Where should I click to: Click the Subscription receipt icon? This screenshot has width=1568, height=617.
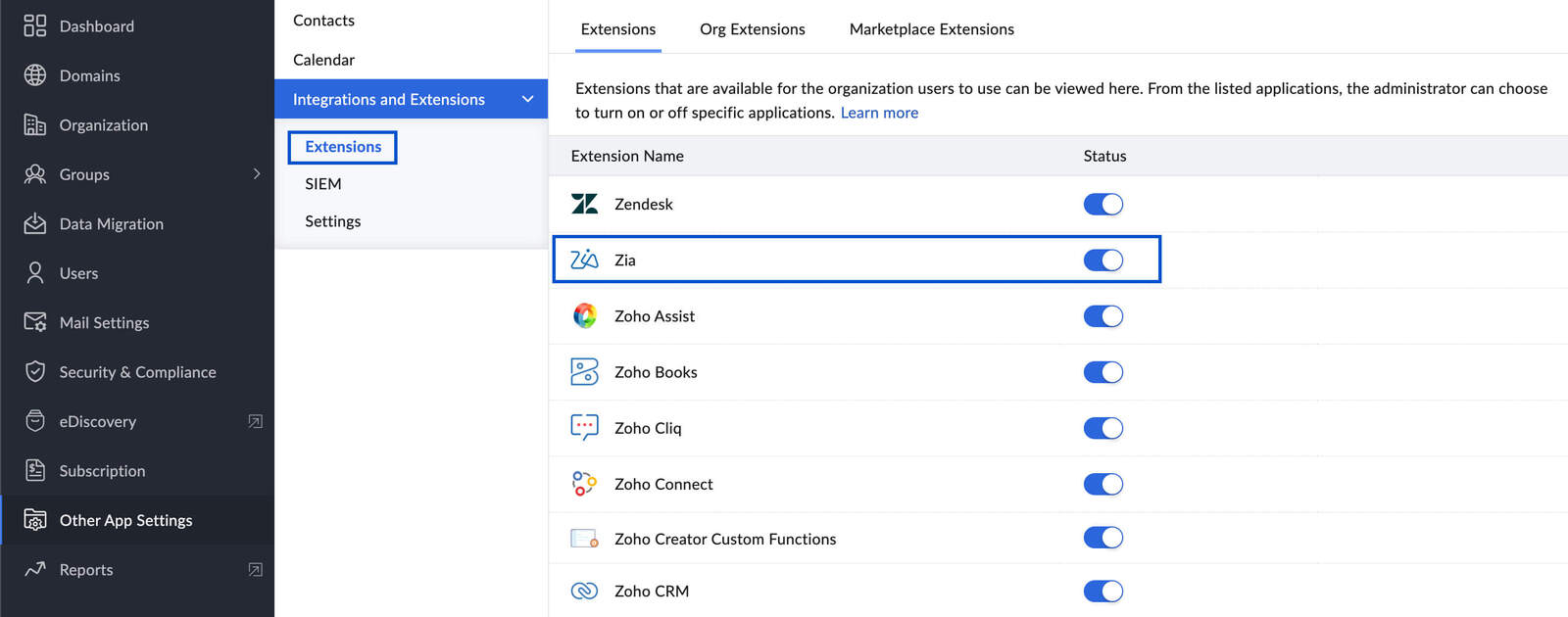click(35, 471)
